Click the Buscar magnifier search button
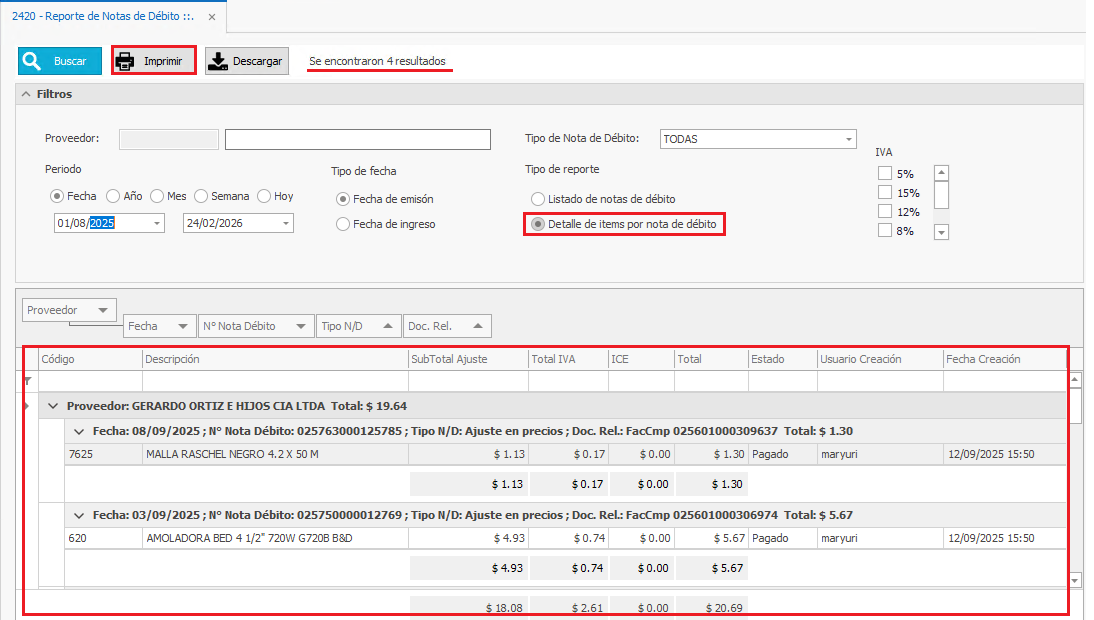The image size is (1094, 620). click(x=60, y=61)
